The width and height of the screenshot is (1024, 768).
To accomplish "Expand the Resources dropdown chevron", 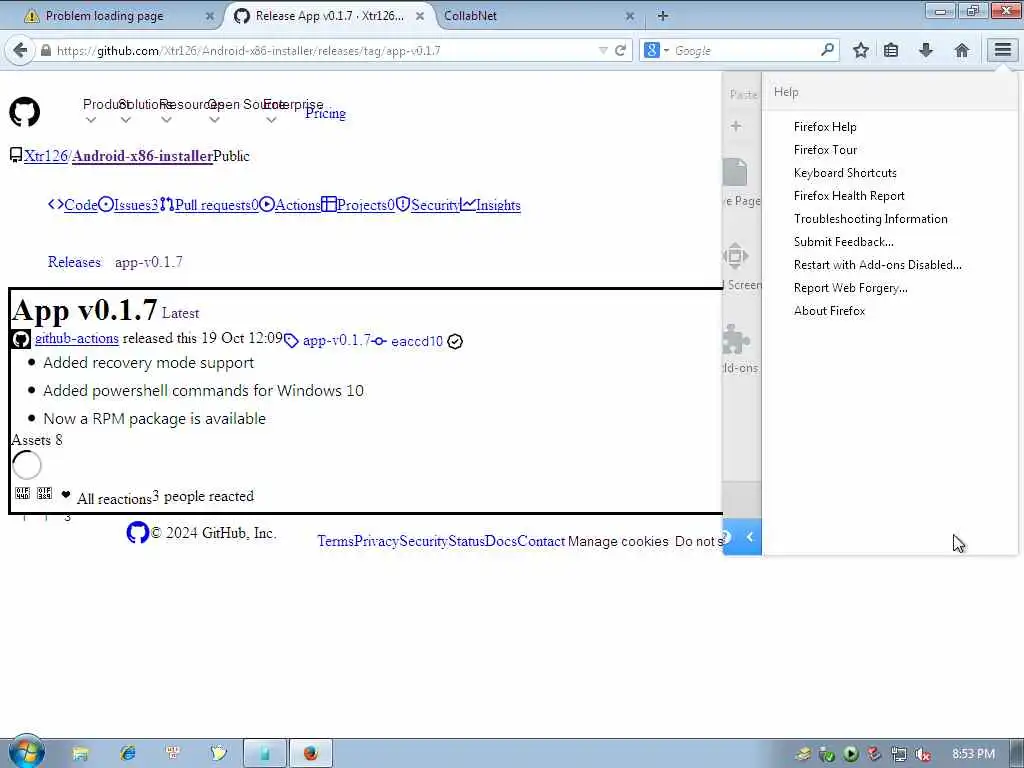I will click(x=166, y=120).
